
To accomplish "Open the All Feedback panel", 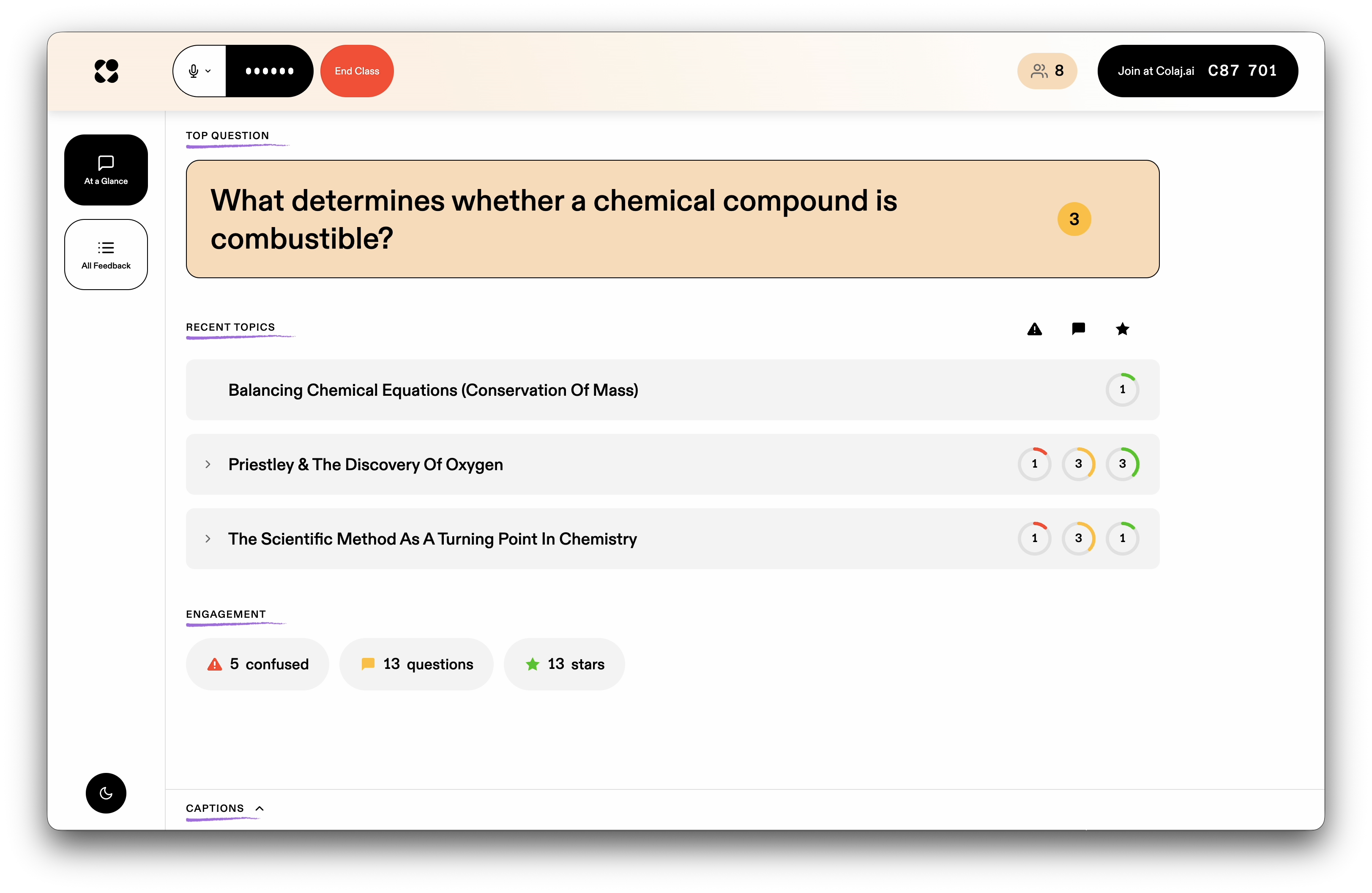I will click(x=106, y=254).
